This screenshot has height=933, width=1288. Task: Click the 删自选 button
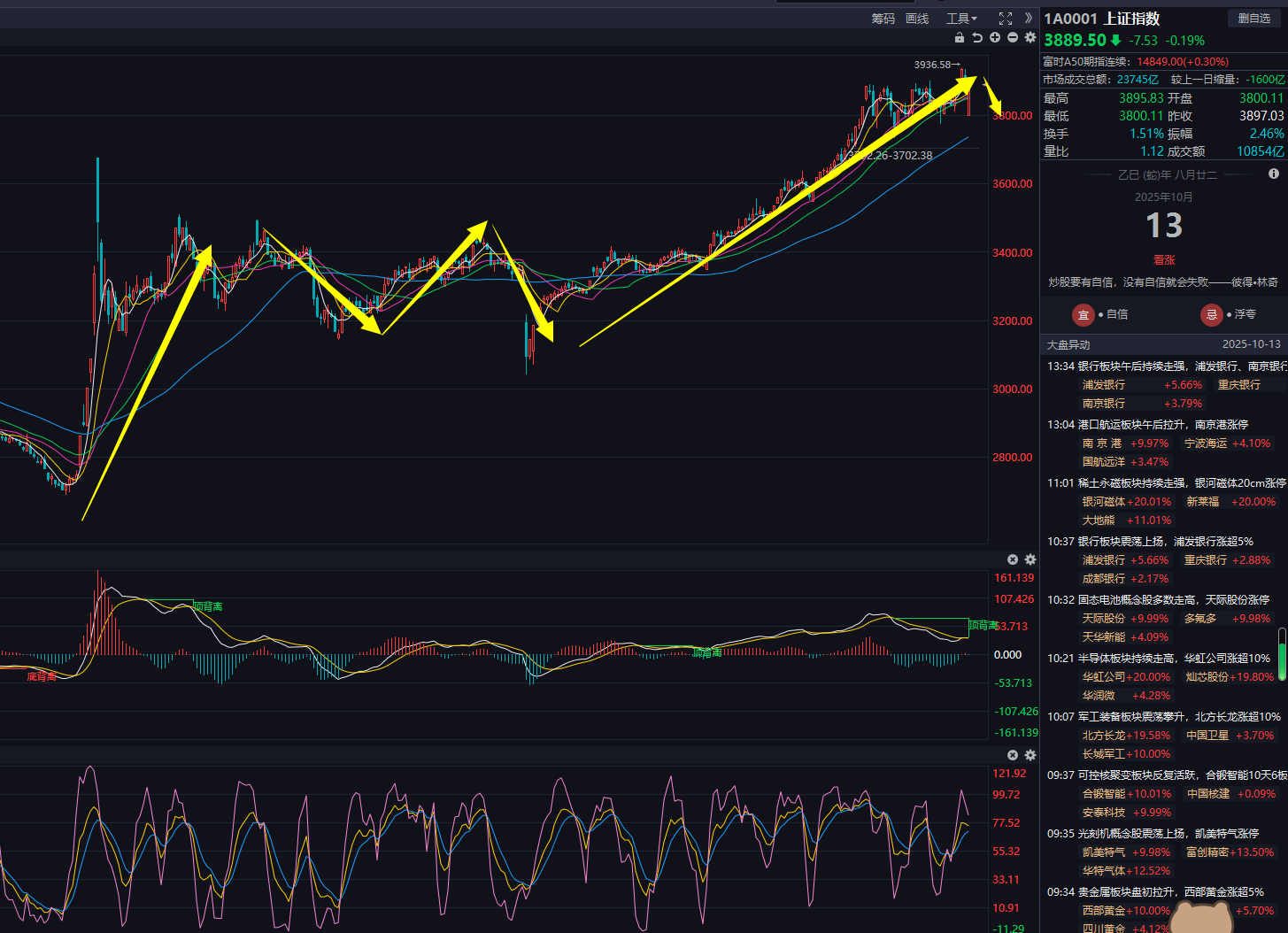(x=1253, y=19)
